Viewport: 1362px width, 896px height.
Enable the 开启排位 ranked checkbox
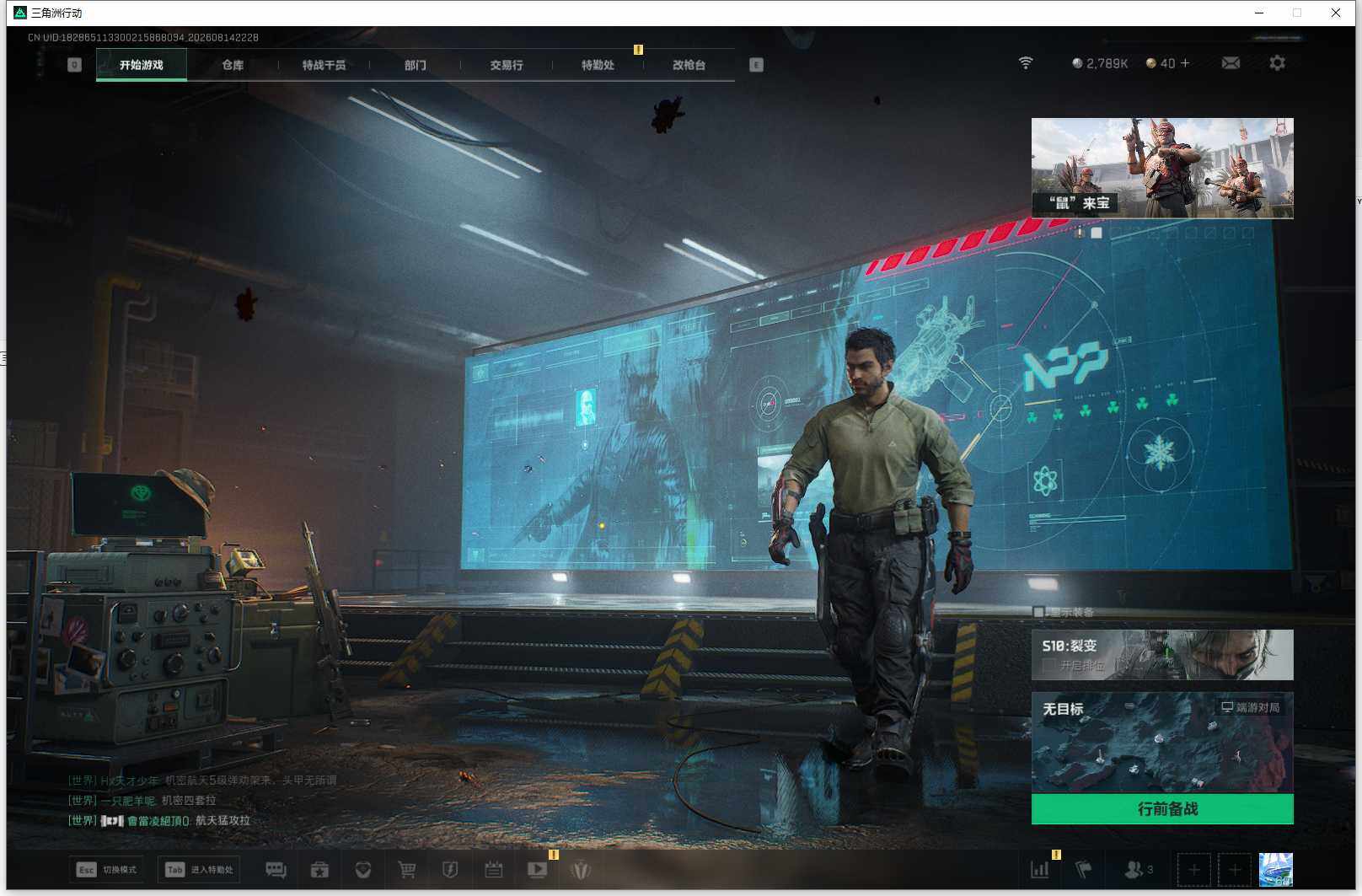point(1049,665)
